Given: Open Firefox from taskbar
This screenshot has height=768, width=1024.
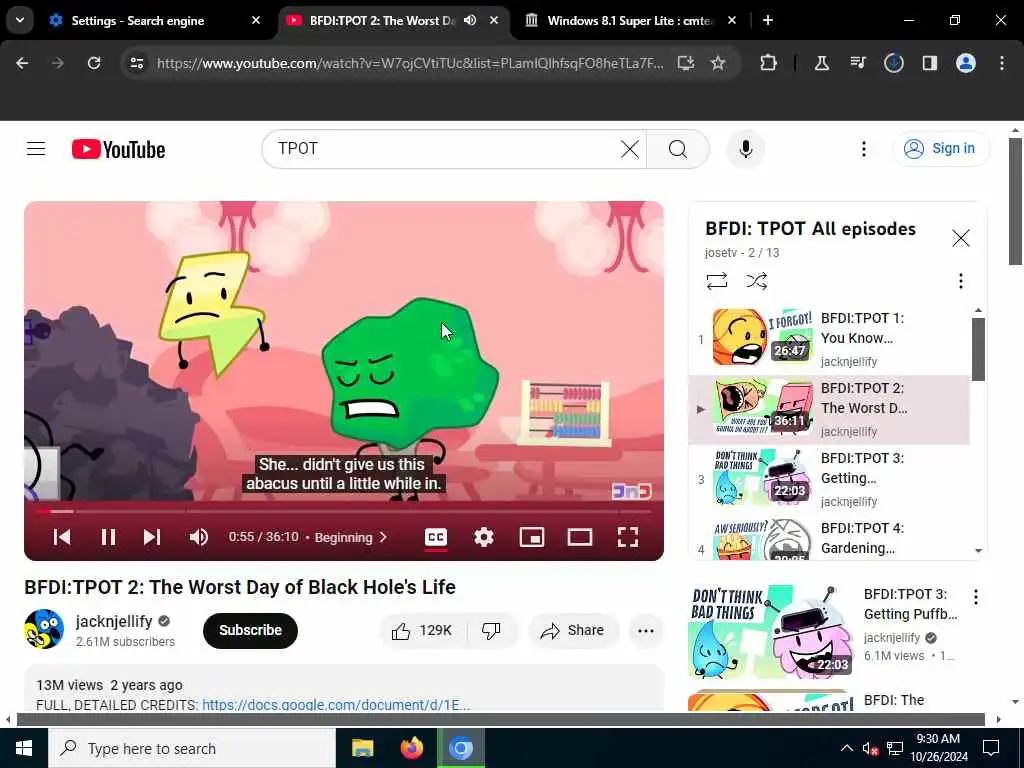Looking at the screenshot, I should [411, 748].
